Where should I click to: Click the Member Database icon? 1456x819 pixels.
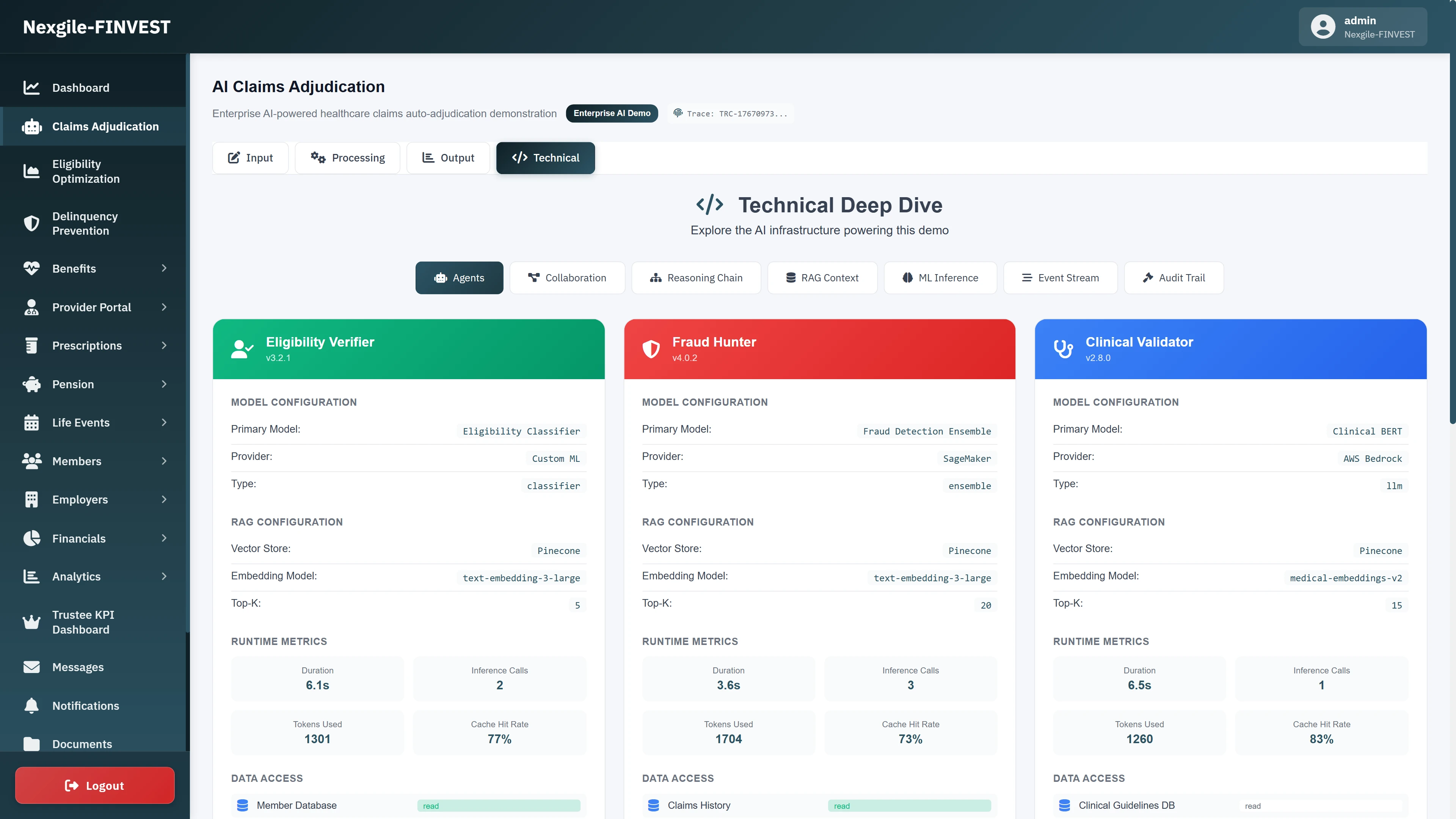(x=243, y=805)
